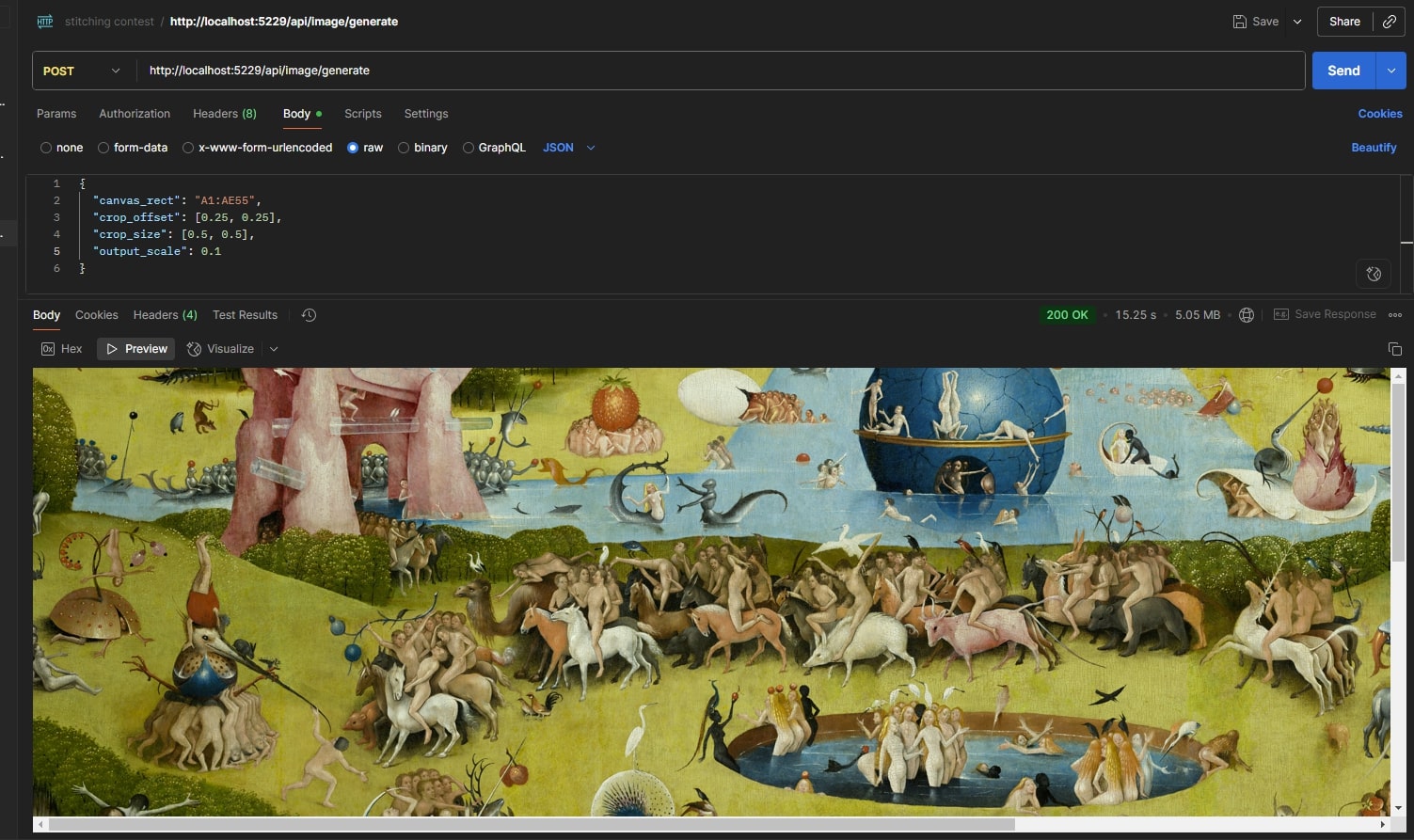The image size is (1414, 840).
Task: Open the Test Results response tab
Action: pyautogui.click(x=245, y=315)
